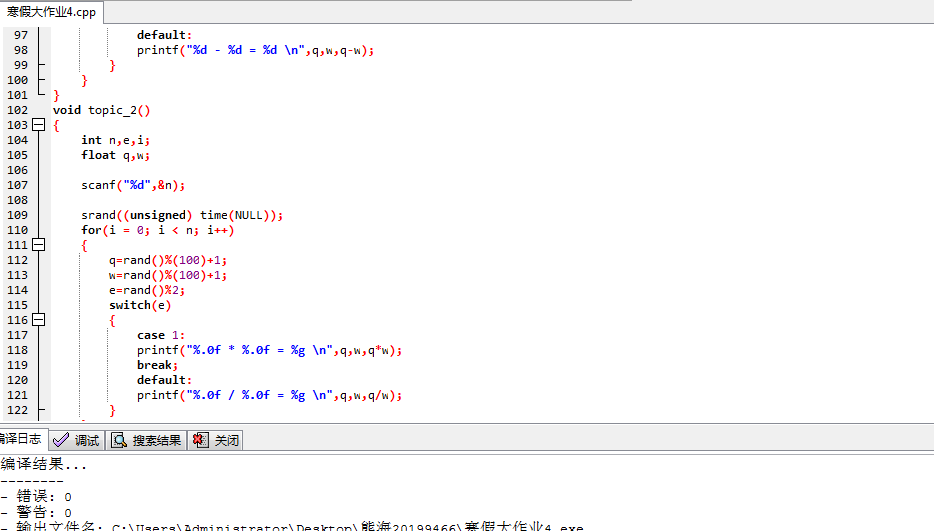Click the 'int n,e,i;' declaration
The image size is (934, 531).
coord(116,140)
